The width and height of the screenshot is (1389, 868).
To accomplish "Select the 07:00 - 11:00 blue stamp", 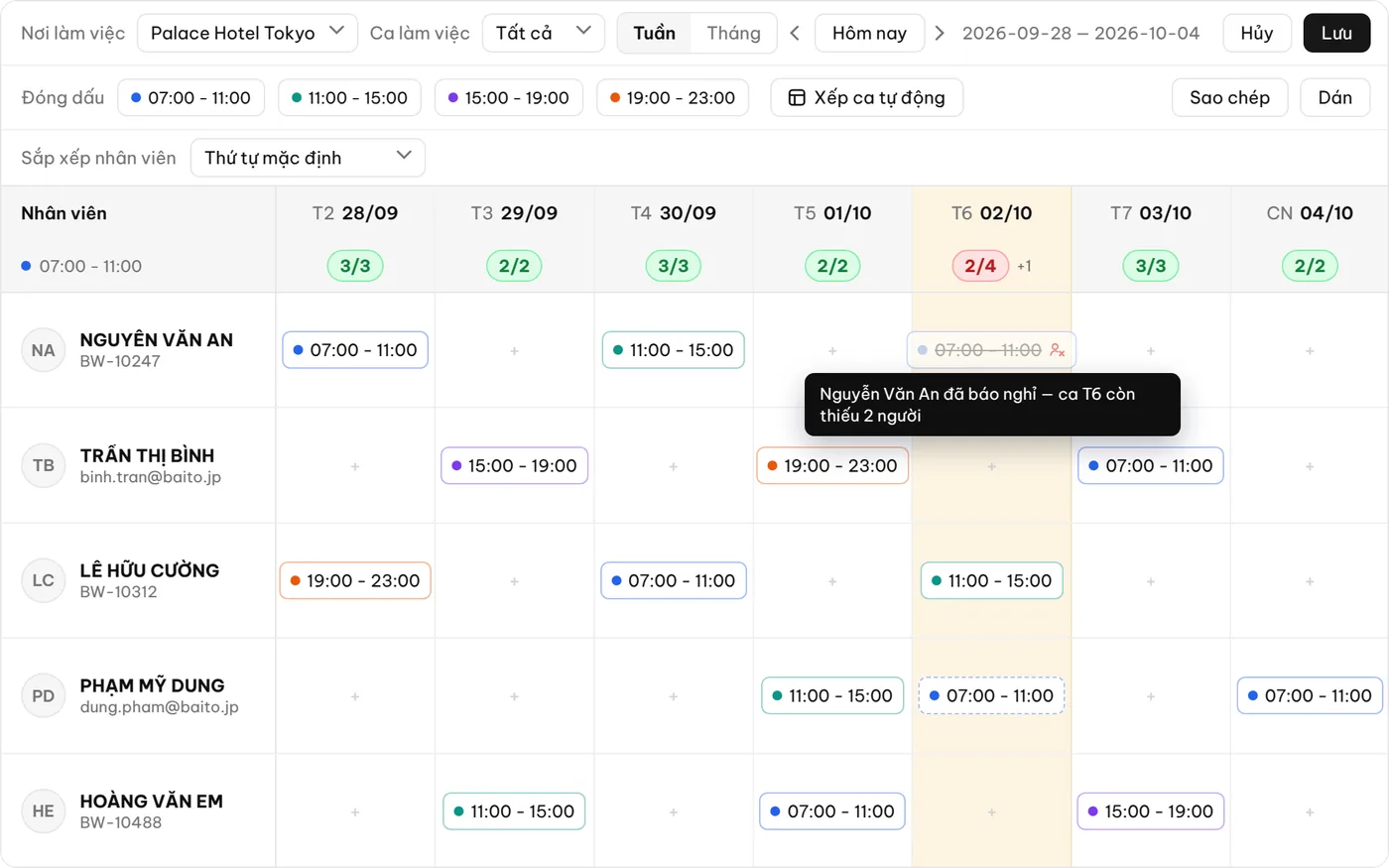I will point(191,97).
